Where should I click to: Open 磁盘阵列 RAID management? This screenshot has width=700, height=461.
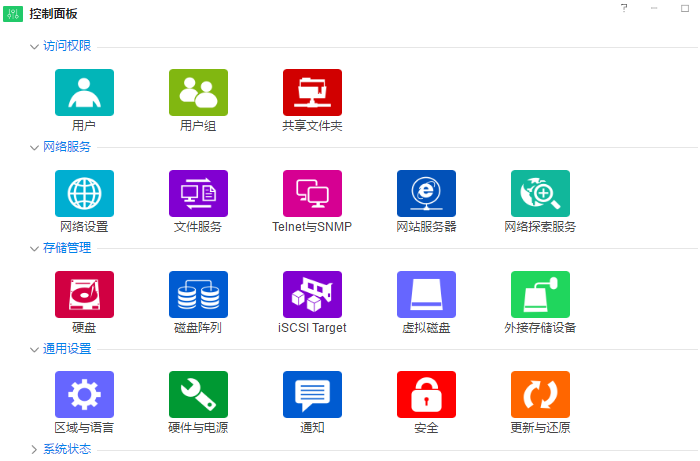click(198, 295)
